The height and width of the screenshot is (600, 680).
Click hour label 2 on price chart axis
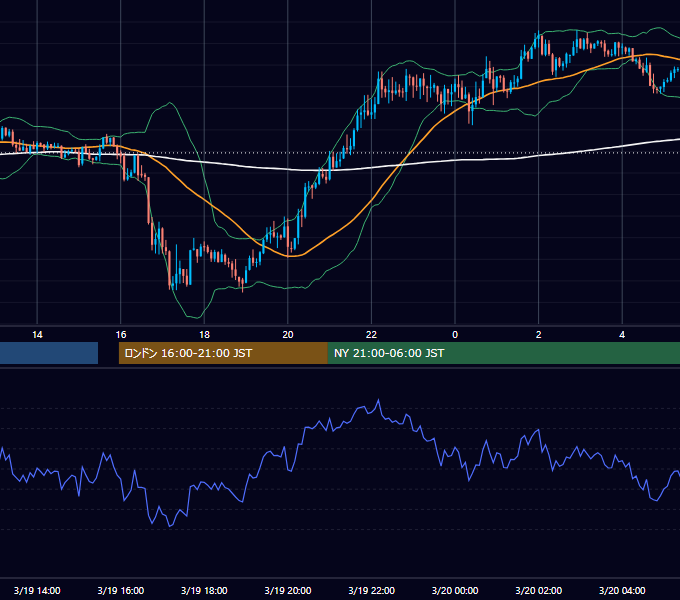pyautogui.click(x=539, y=335)
